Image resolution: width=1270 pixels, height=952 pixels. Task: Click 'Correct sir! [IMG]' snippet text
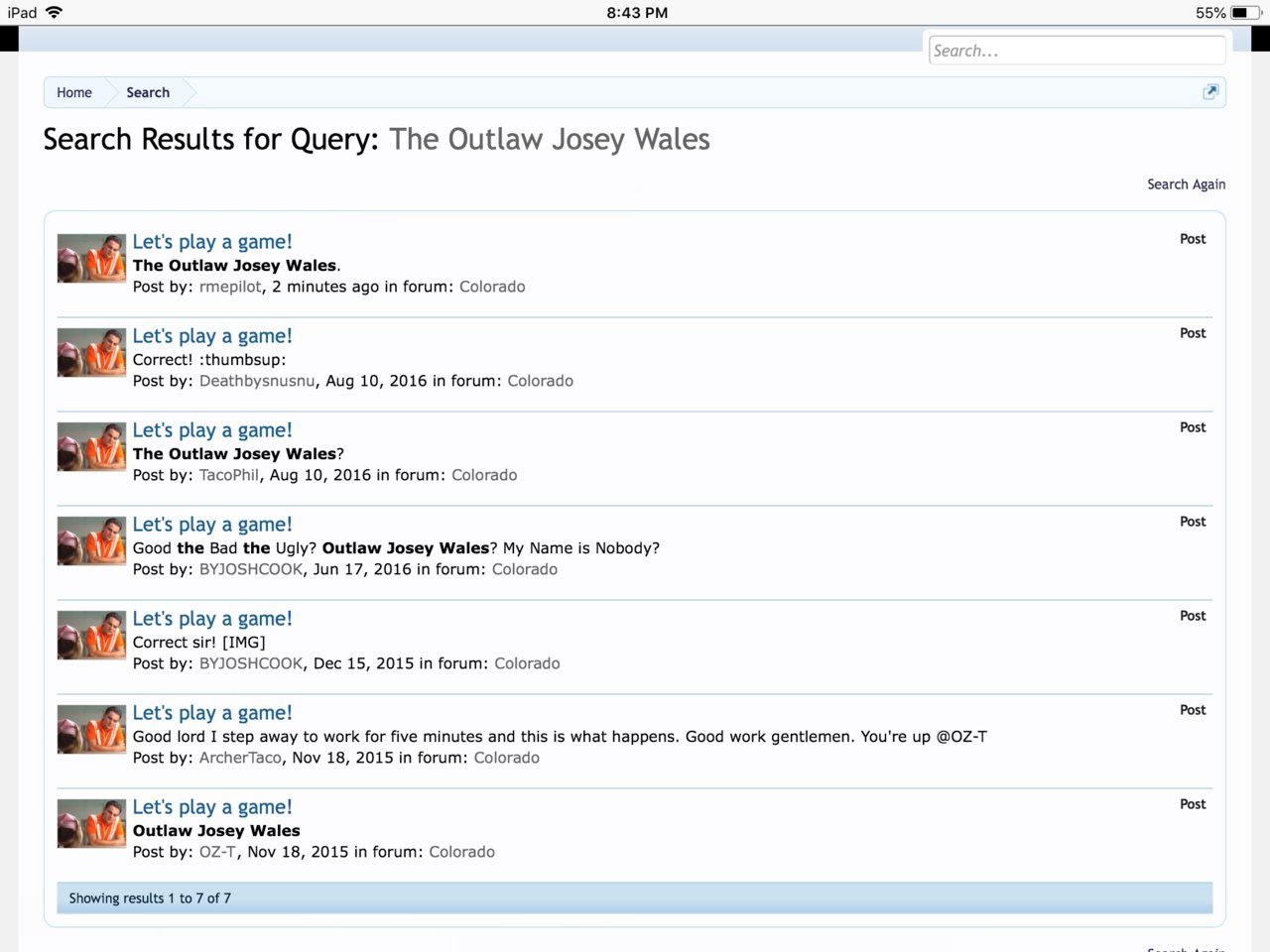coord(199,643)
